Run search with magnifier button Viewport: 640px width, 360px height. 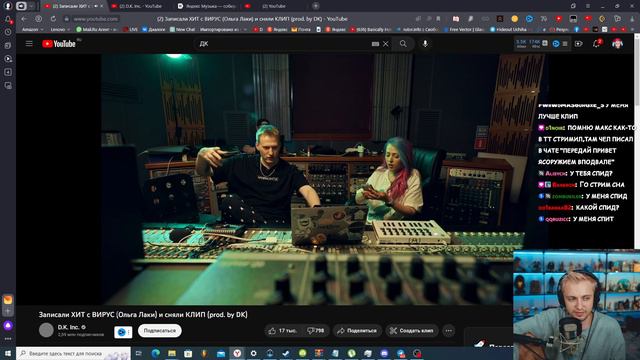pos(403,44)
